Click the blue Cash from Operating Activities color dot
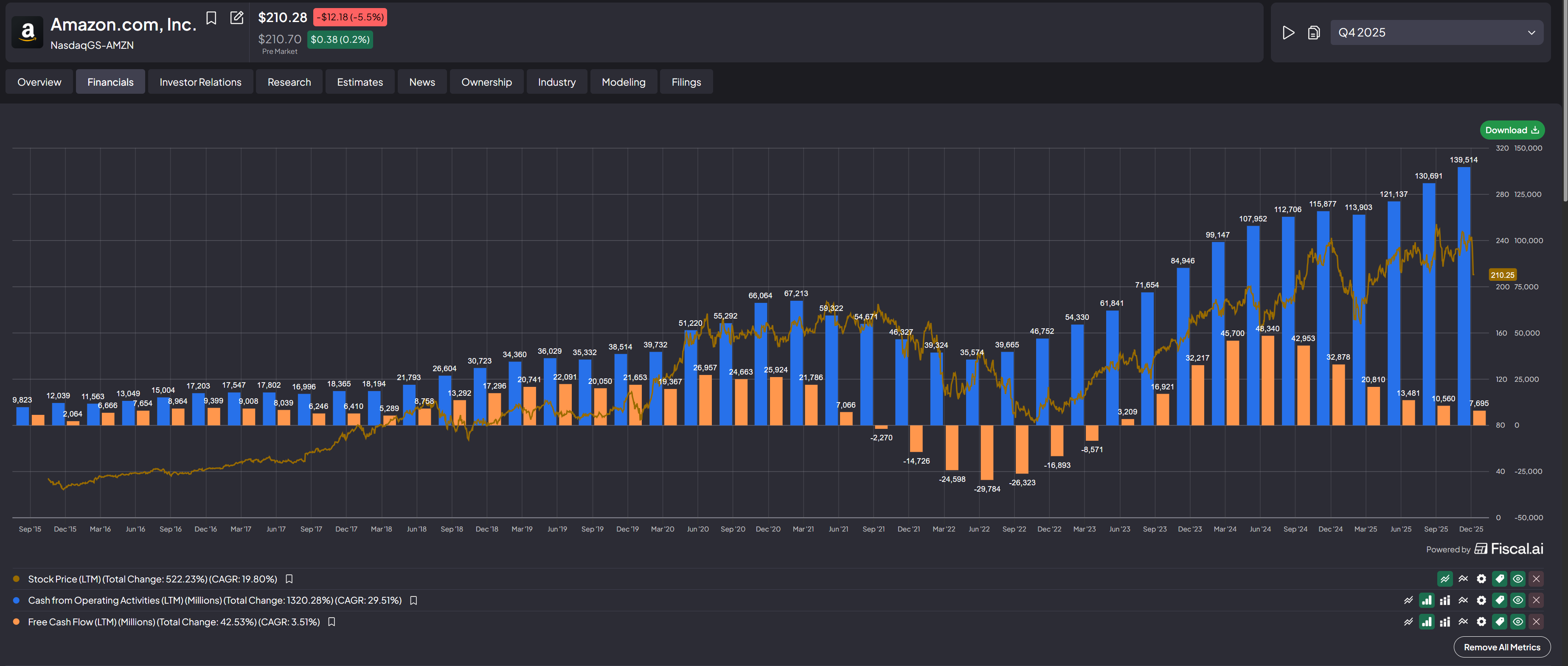 (17, 600)
